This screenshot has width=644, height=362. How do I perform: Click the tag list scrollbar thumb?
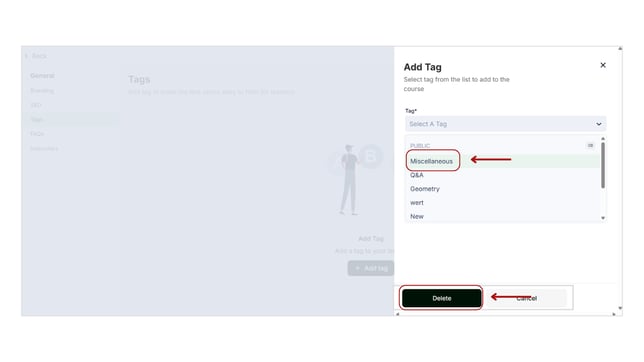click(x=603, y=165)
